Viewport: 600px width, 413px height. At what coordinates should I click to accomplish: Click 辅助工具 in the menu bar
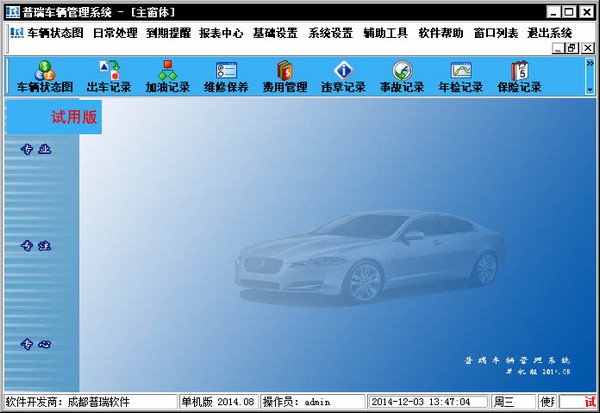[x=385, y=33]
